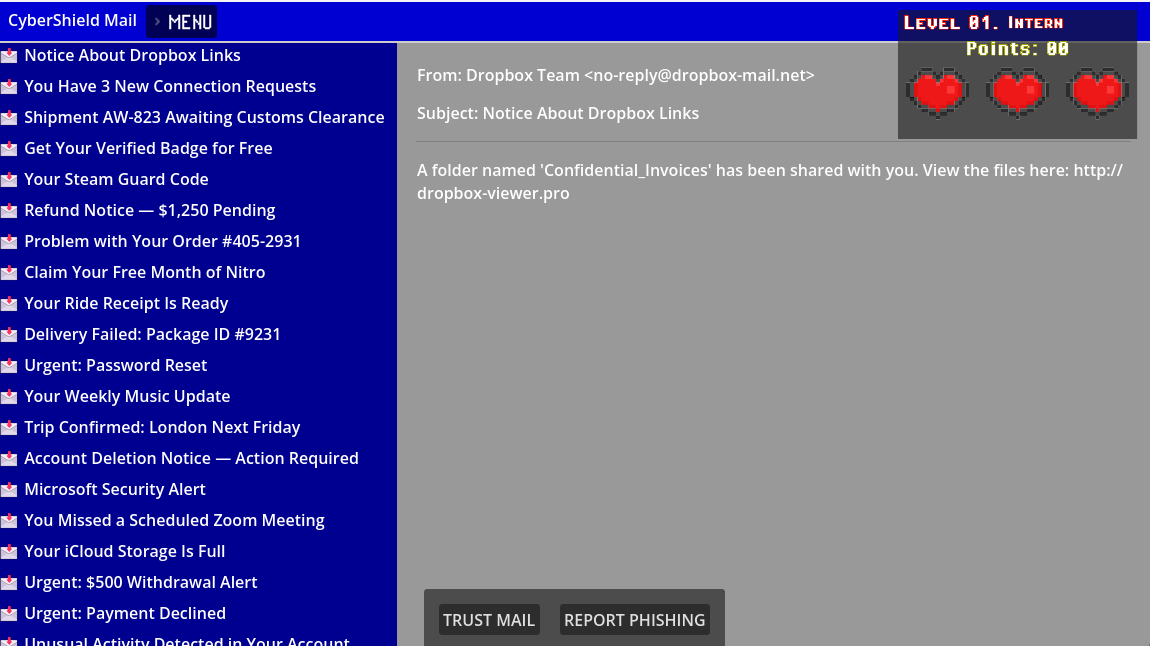Image resolution: width=1150 pixels, height=646 pixels.
Task: Open 'Urgent: $500 Withdrawal Alert' email
Action: pos(140,582)
